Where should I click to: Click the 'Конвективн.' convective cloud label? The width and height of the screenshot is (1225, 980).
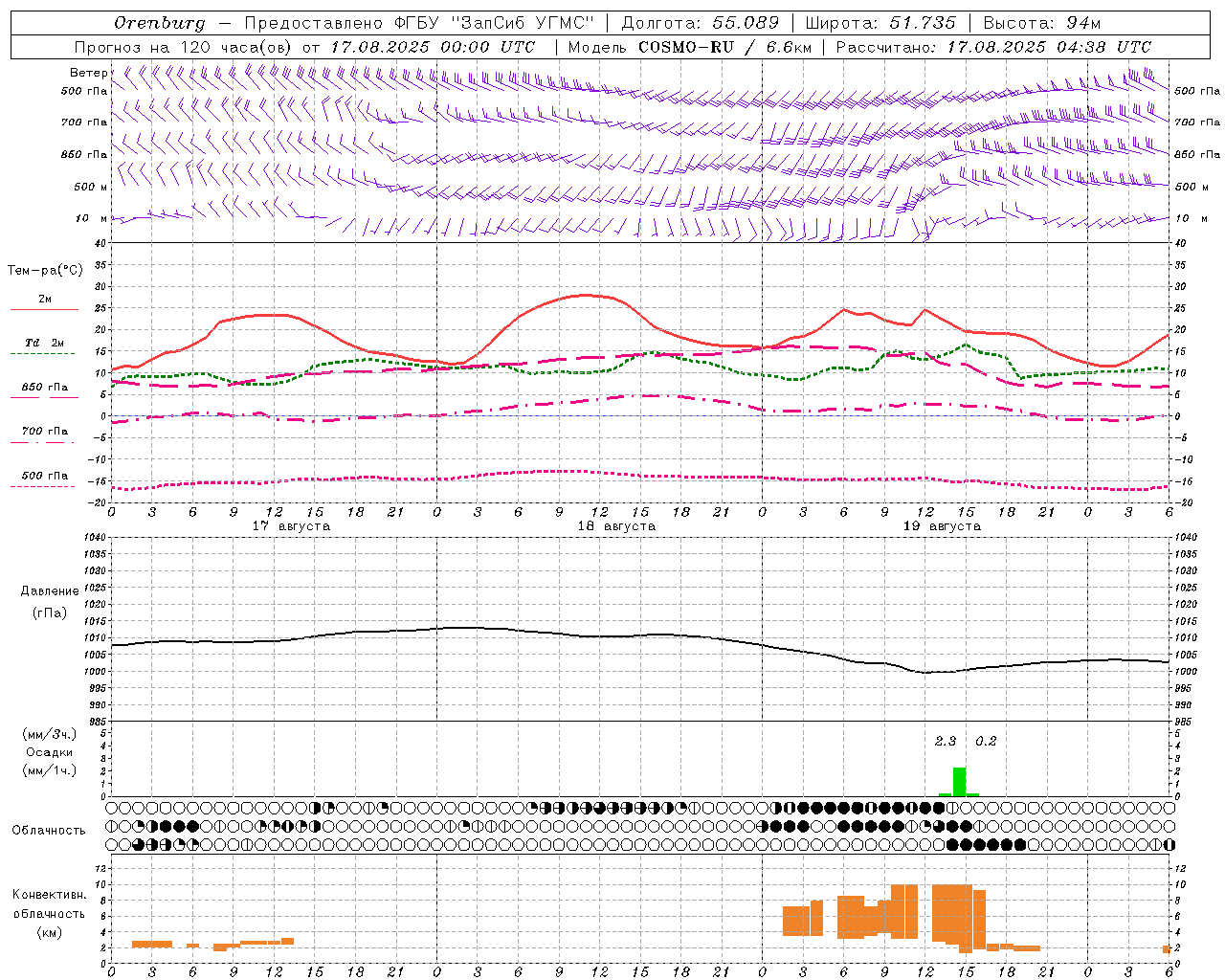pos(50,895)
